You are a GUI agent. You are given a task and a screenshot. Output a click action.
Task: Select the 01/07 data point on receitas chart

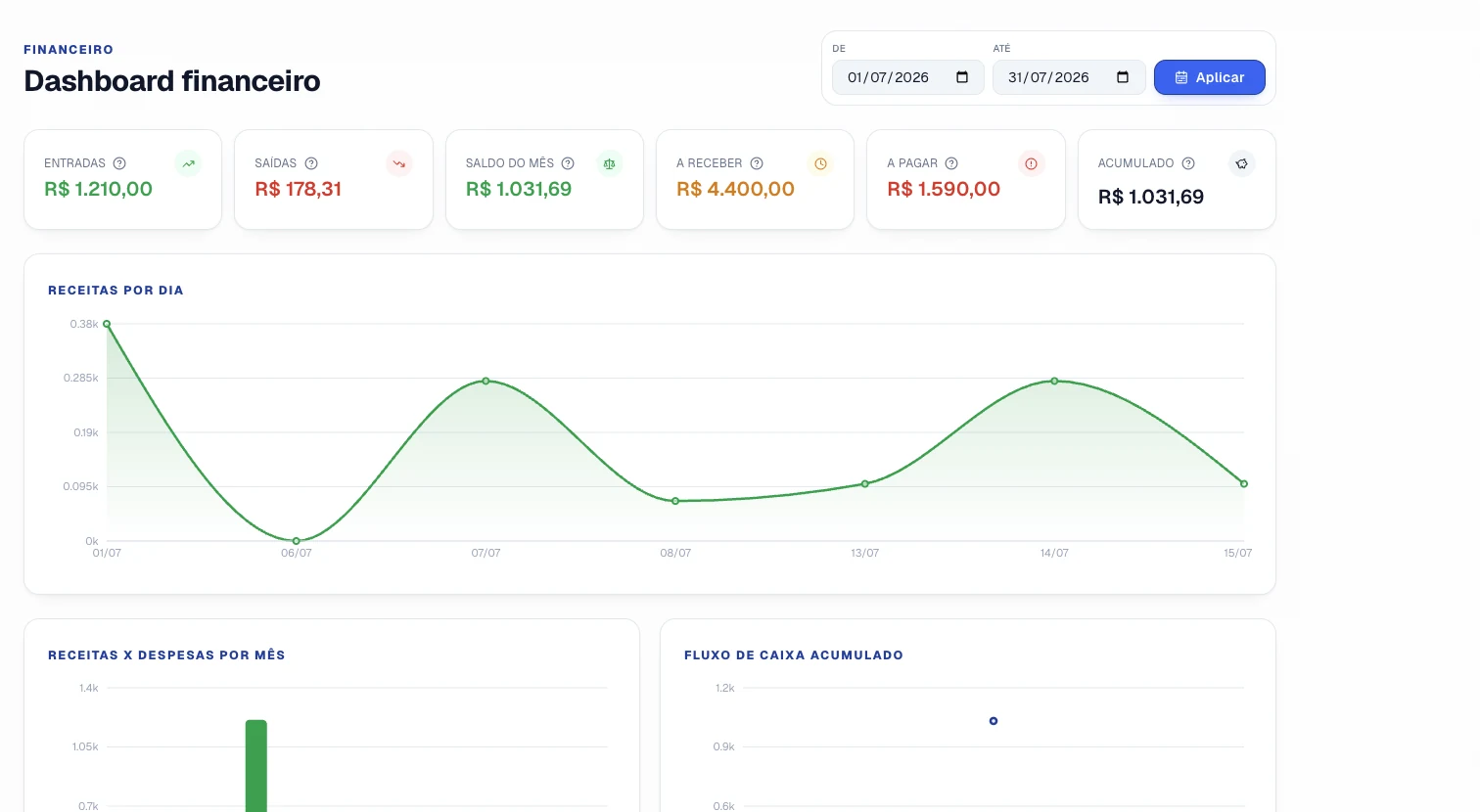coord(107,324)
